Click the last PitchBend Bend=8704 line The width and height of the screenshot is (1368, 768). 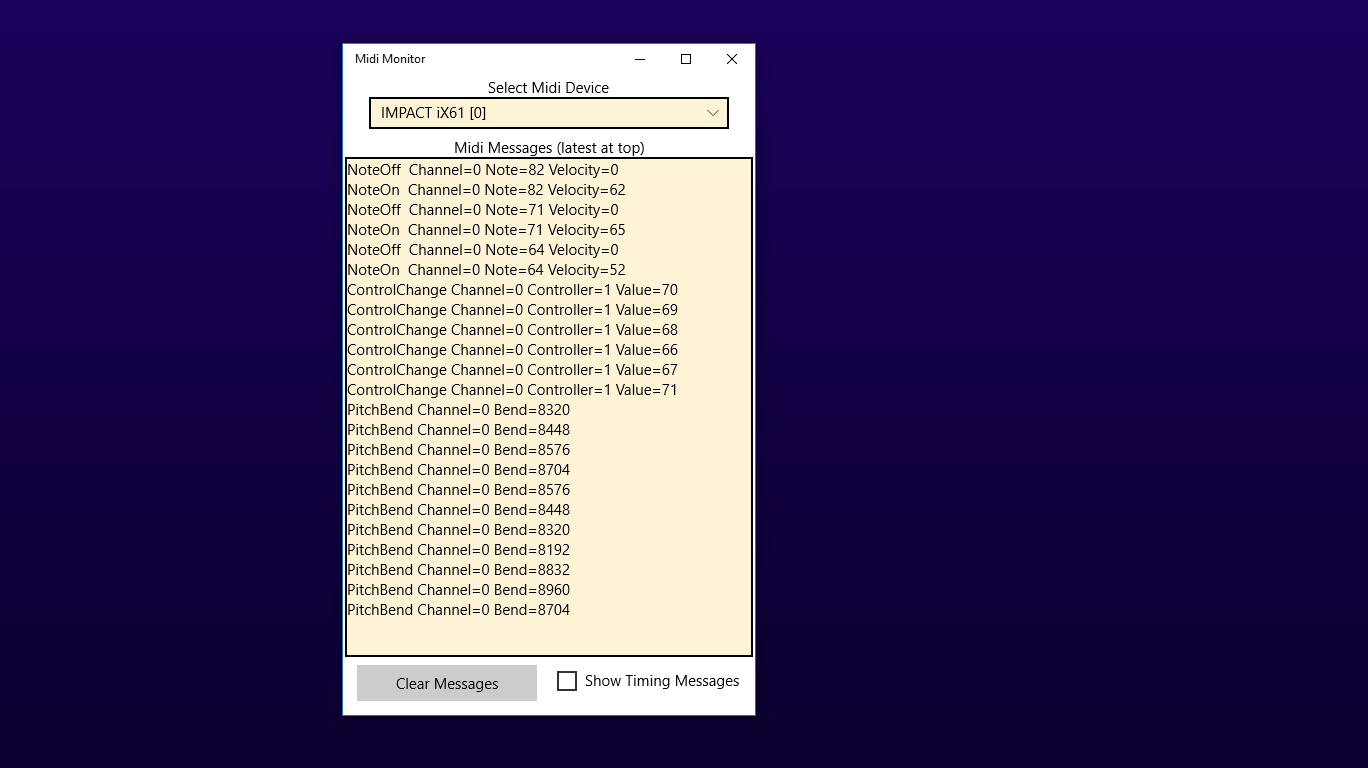[x=458, y=609]
